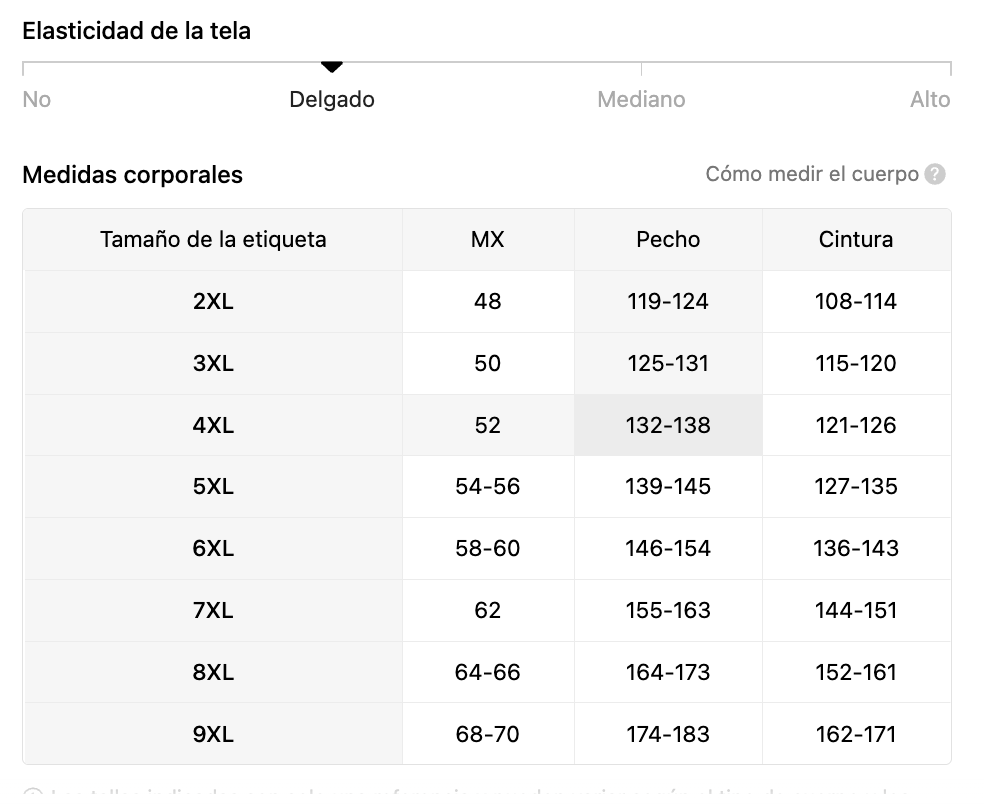Select the 4XL size row label
This screenshot has width=984, height=808.
pos(213,425)
